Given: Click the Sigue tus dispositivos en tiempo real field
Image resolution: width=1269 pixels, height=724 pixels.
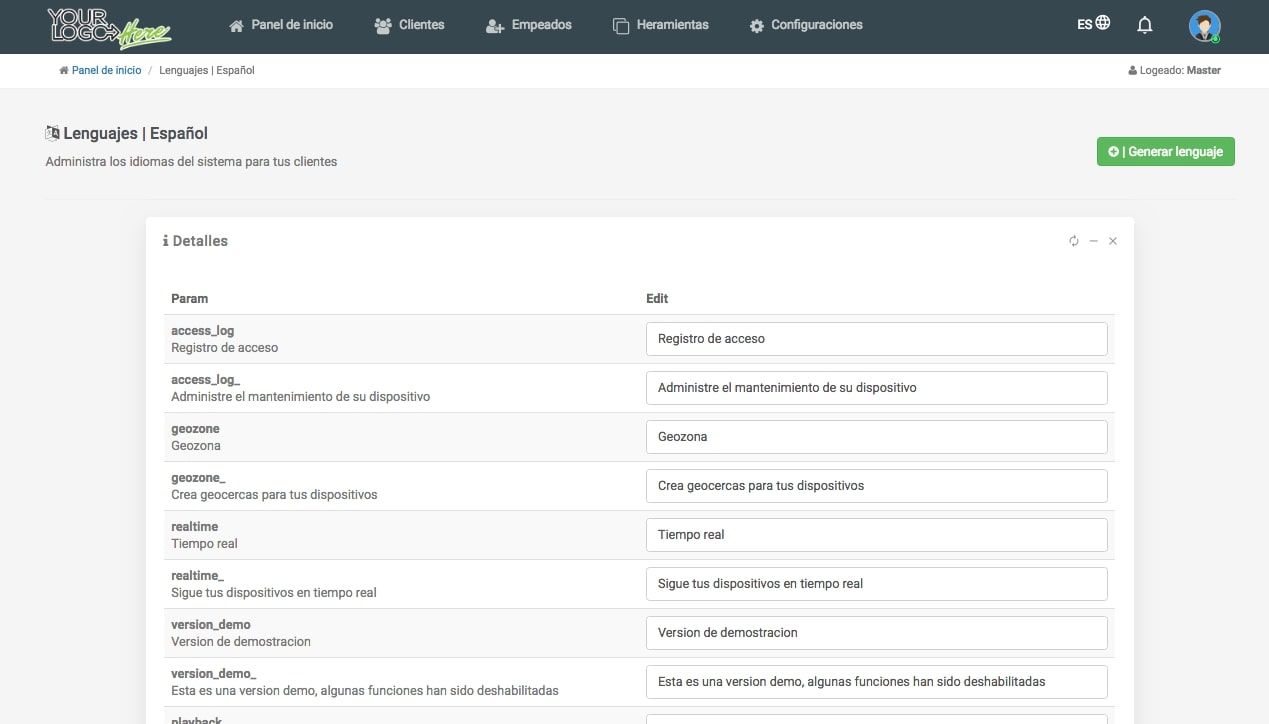Looking at the screenshot, I should point(876,584).
